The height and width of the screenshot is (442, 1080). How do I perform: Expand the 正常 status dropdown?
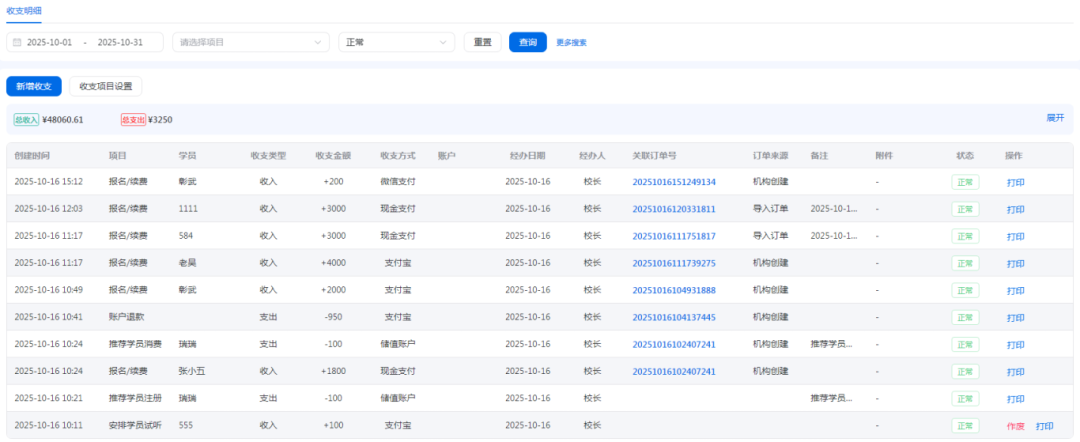pyautogui.click(x=396, y=42)
